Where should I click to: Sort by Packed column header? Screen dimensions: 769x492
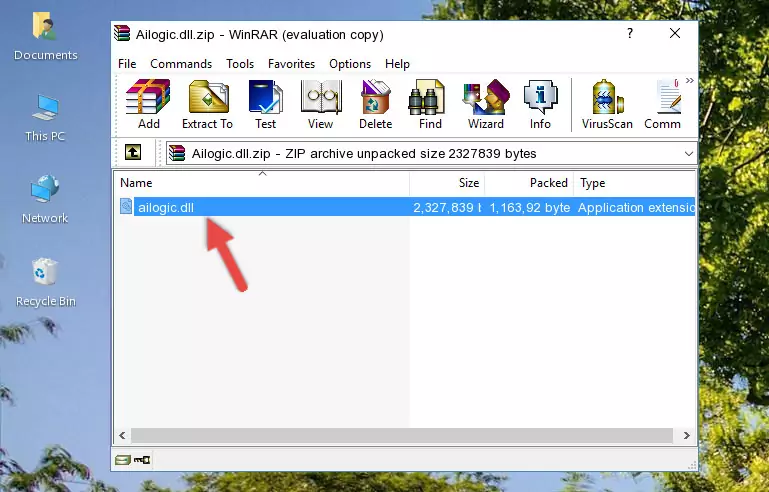coord(529,183)
